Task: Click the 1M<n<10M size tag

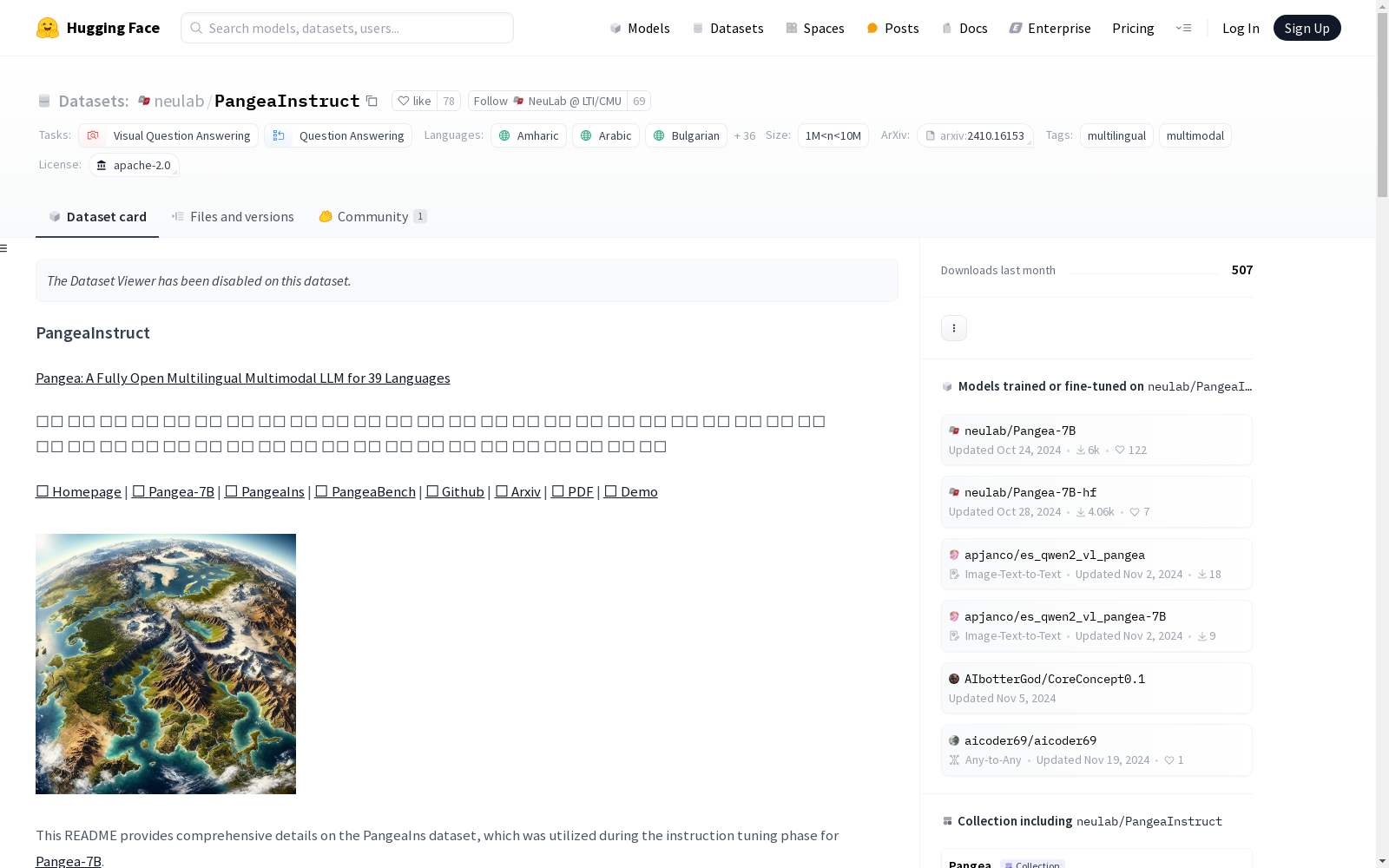Action: 833,135
